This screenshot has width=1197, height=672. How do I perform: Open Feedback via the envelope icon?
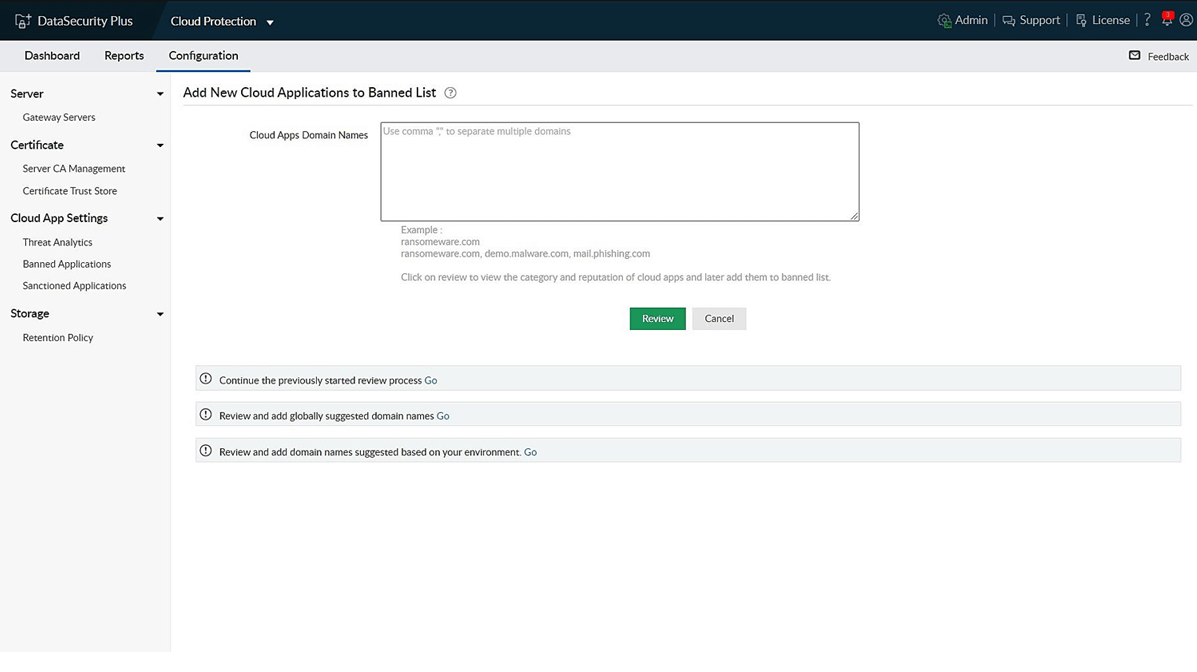[1137, 56]
